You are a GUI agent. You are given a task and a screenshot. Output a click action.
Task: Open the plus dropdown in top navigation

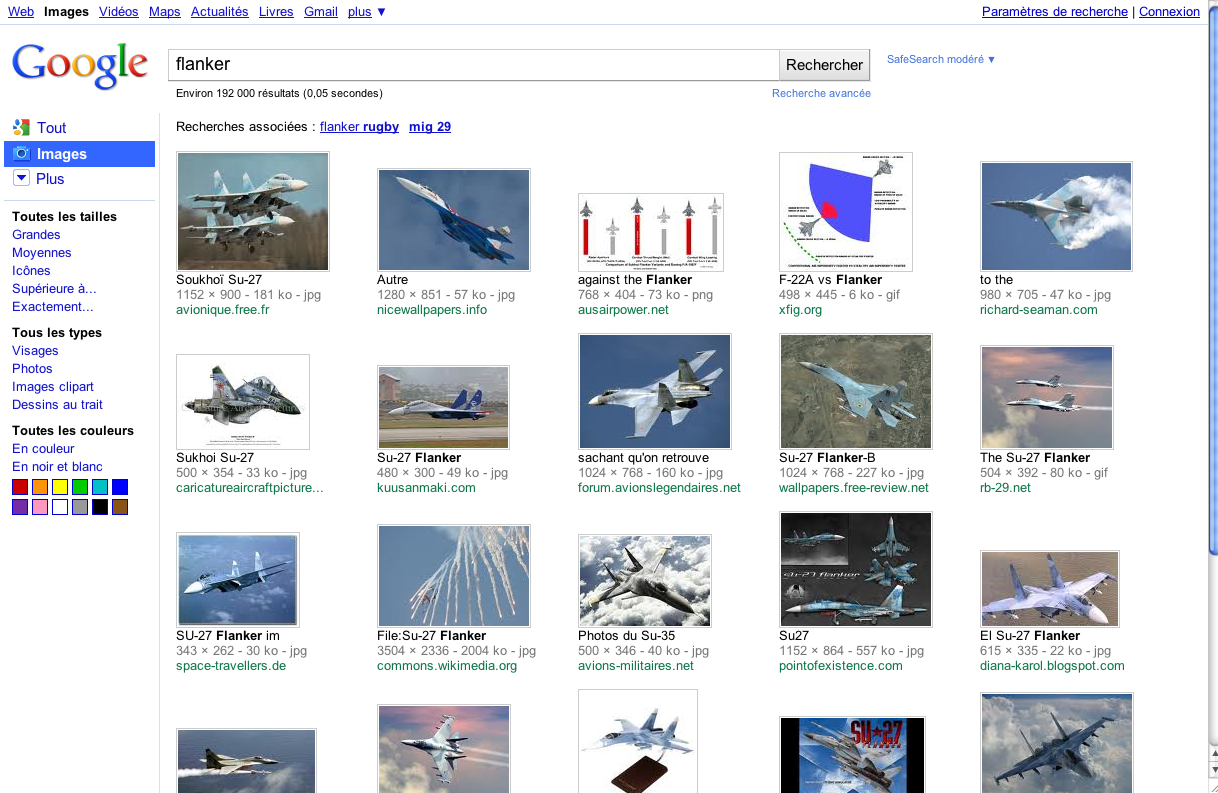tap(367, 12)
